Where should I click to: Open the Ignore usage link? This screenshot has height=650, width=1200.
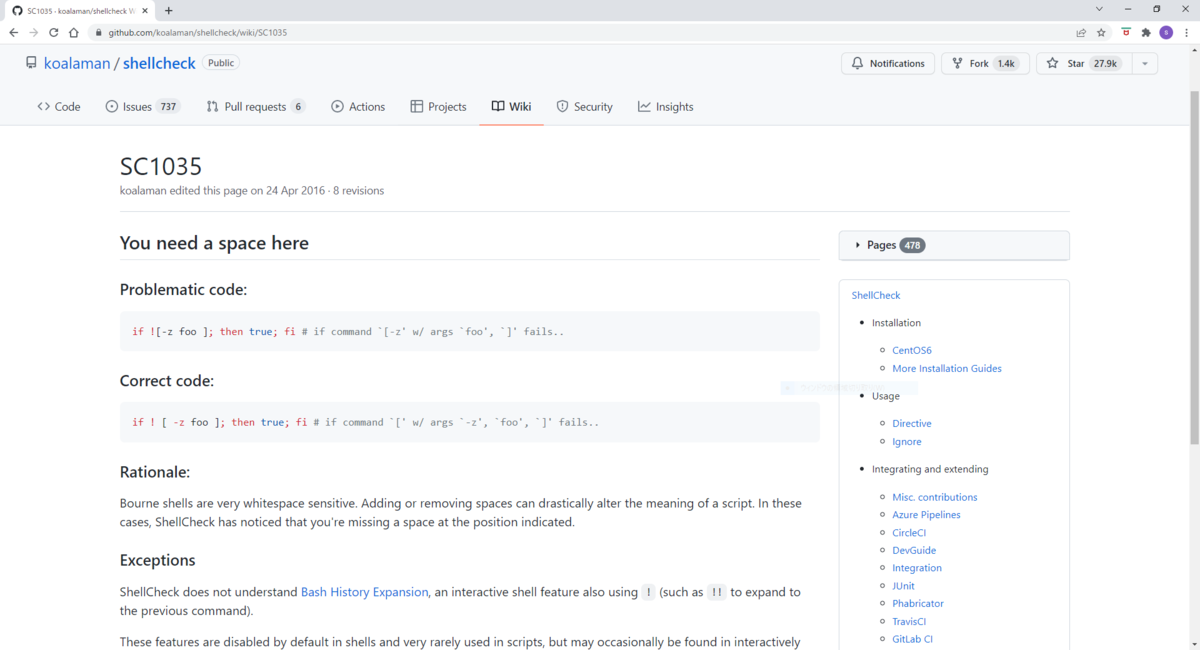[907, 441]
